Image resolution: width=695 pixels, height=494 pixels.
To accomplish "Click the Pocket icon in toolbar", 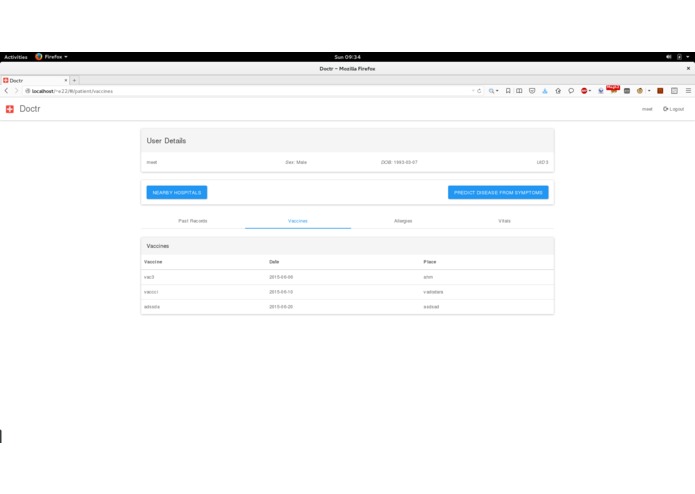I will [532, 91].
